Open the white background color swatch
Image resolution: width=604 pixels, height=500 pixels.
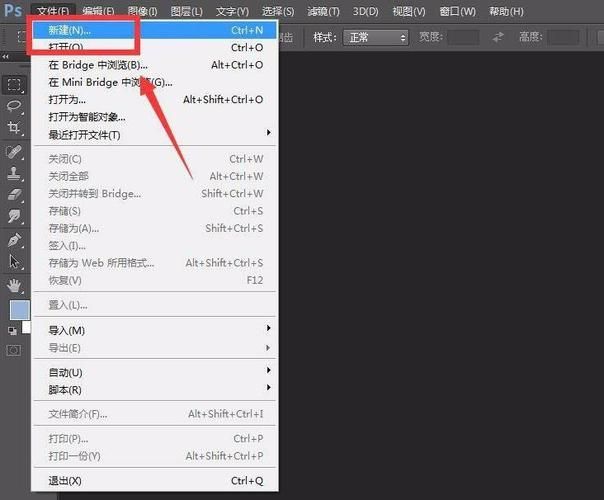click(x=26, y=327)
